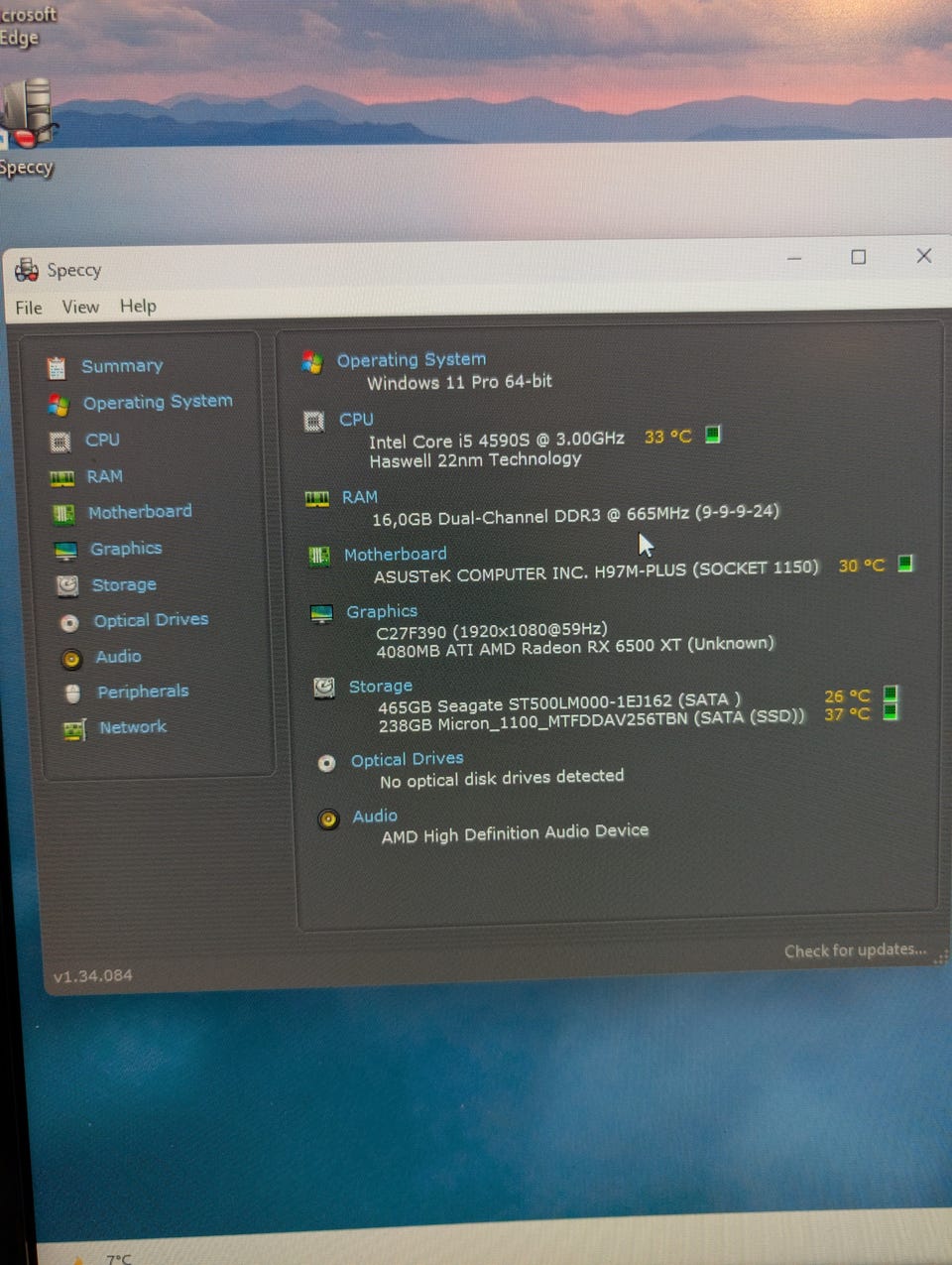Click the Peripherals mouse icon in sidebar

(72, 694)
